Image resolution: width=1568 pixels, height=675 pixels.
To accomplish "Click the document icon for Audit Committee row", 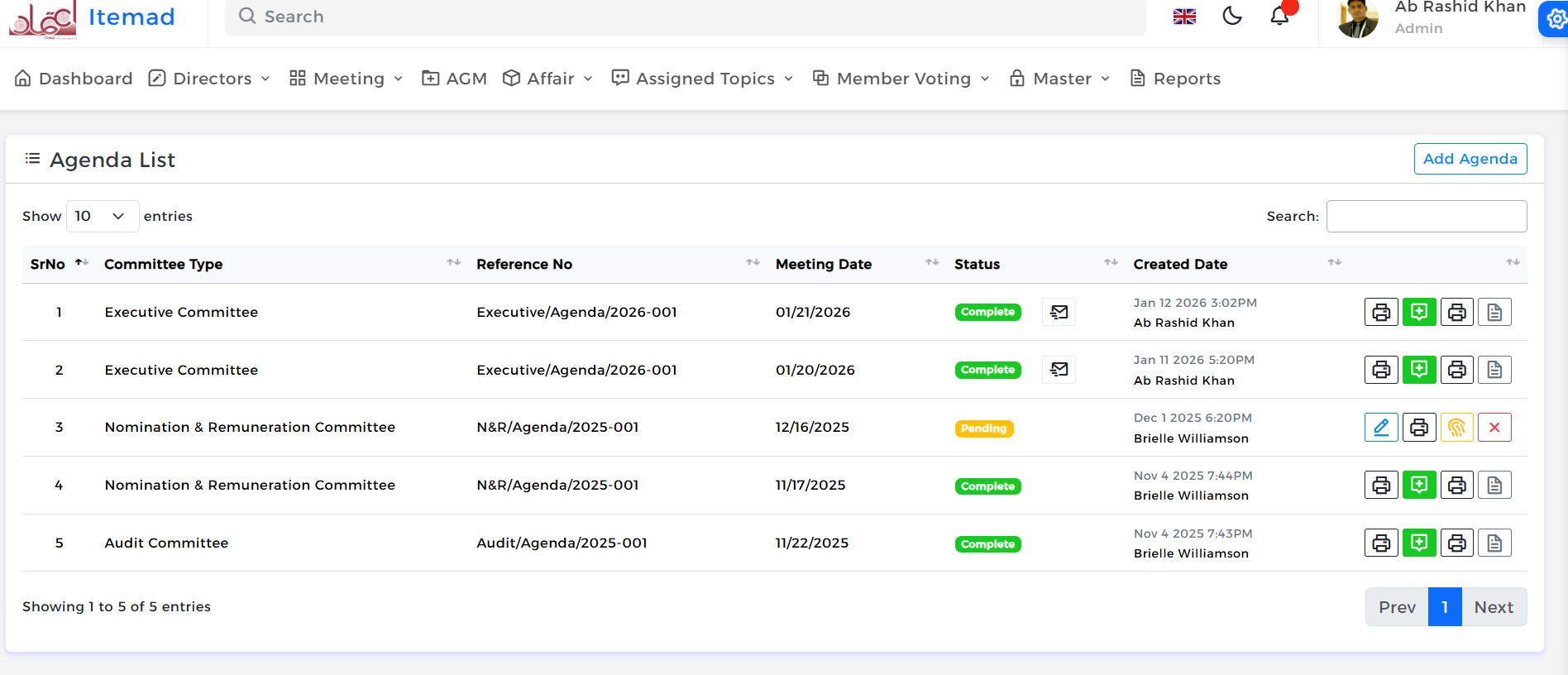I will [1494, 543].
